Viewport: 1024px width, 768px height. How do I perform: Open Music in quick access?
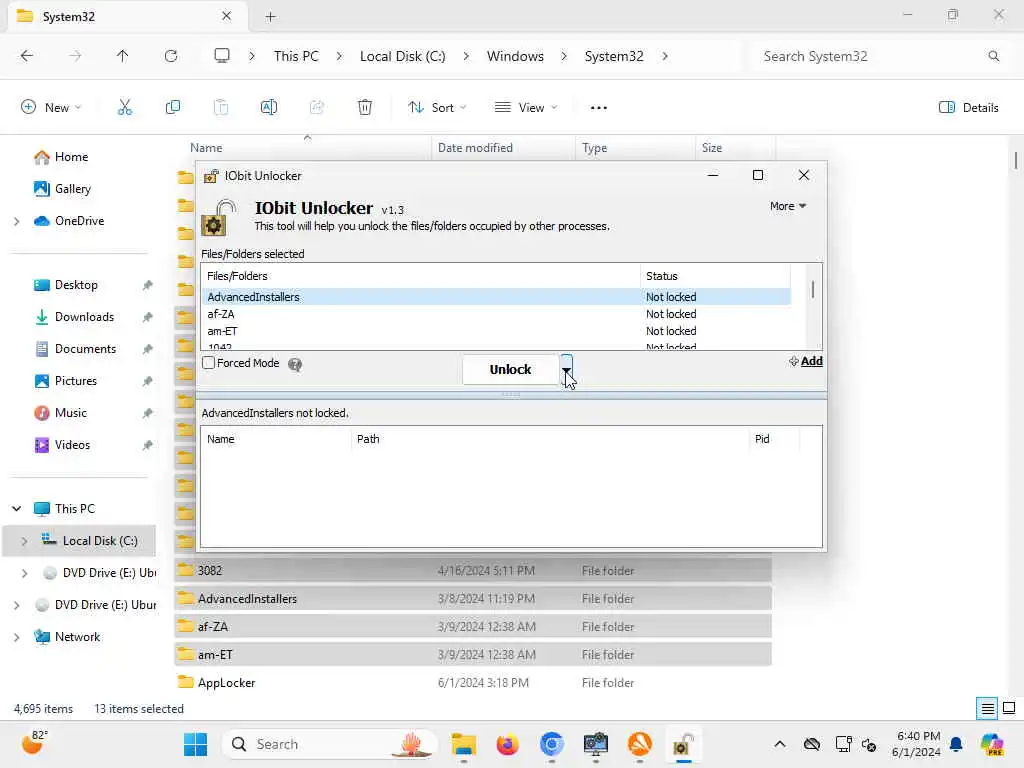(71, 413)
